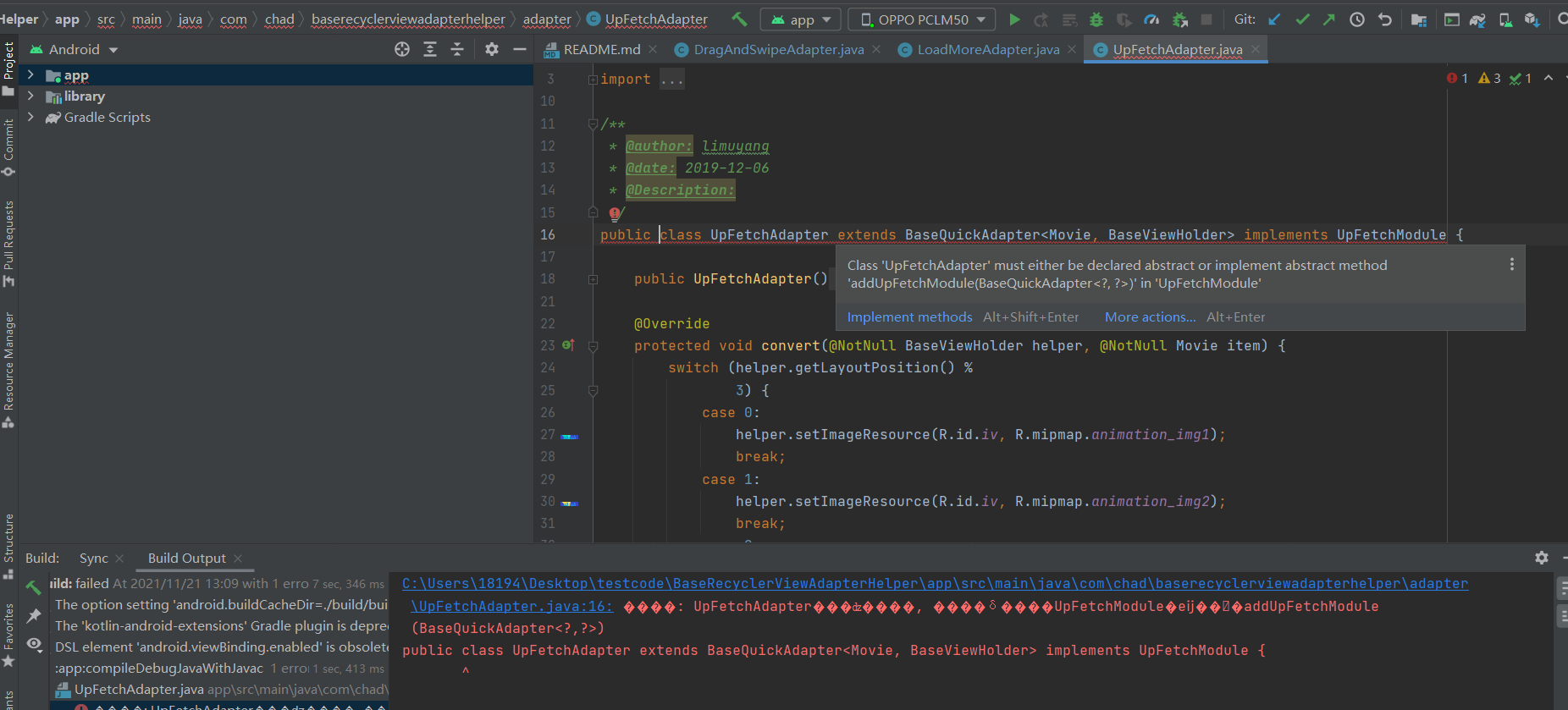The width and height of the screenshot is (1568, 710).
Task: Expand all in Project tree
Action: tap(430, 49)
